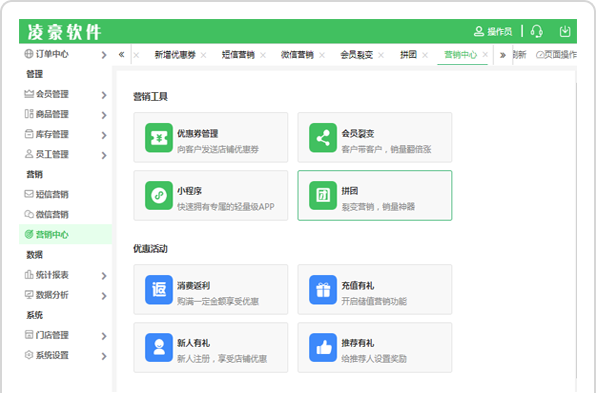Click the customer service headset icon
596x393 pixels.
(537, 31)
